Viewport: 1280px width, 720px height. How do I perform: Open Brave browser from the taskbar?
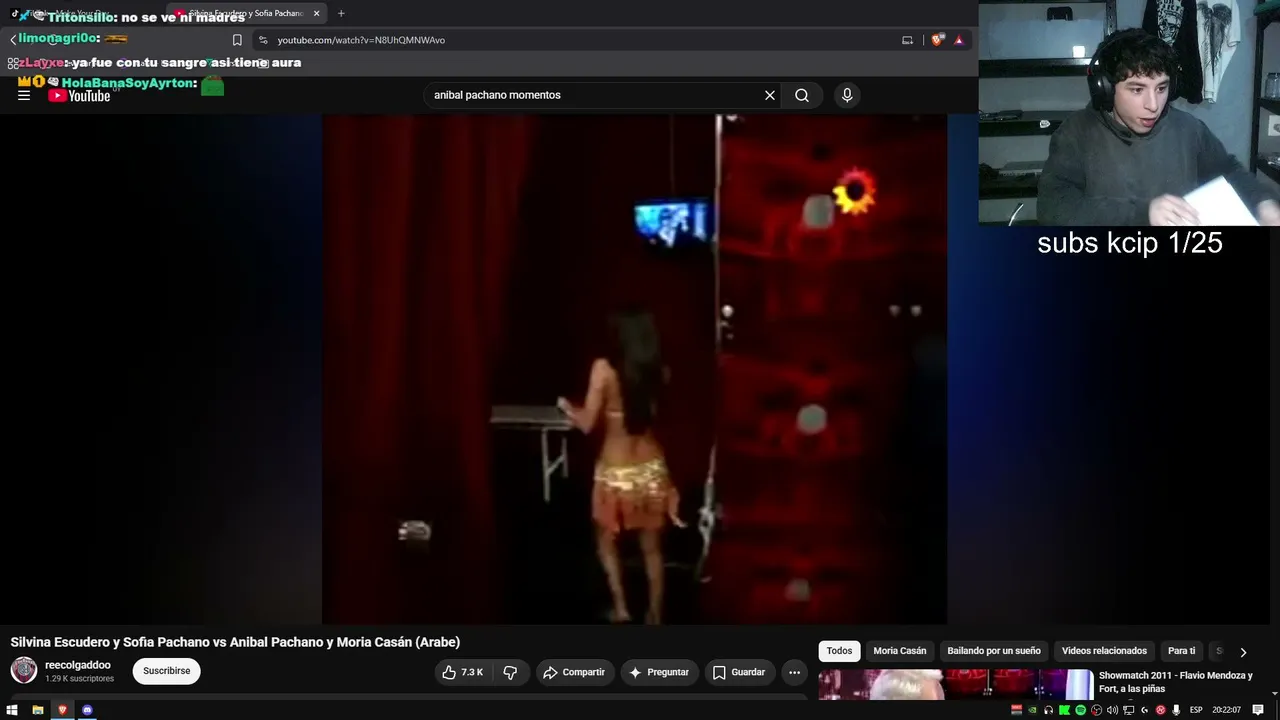63,710
